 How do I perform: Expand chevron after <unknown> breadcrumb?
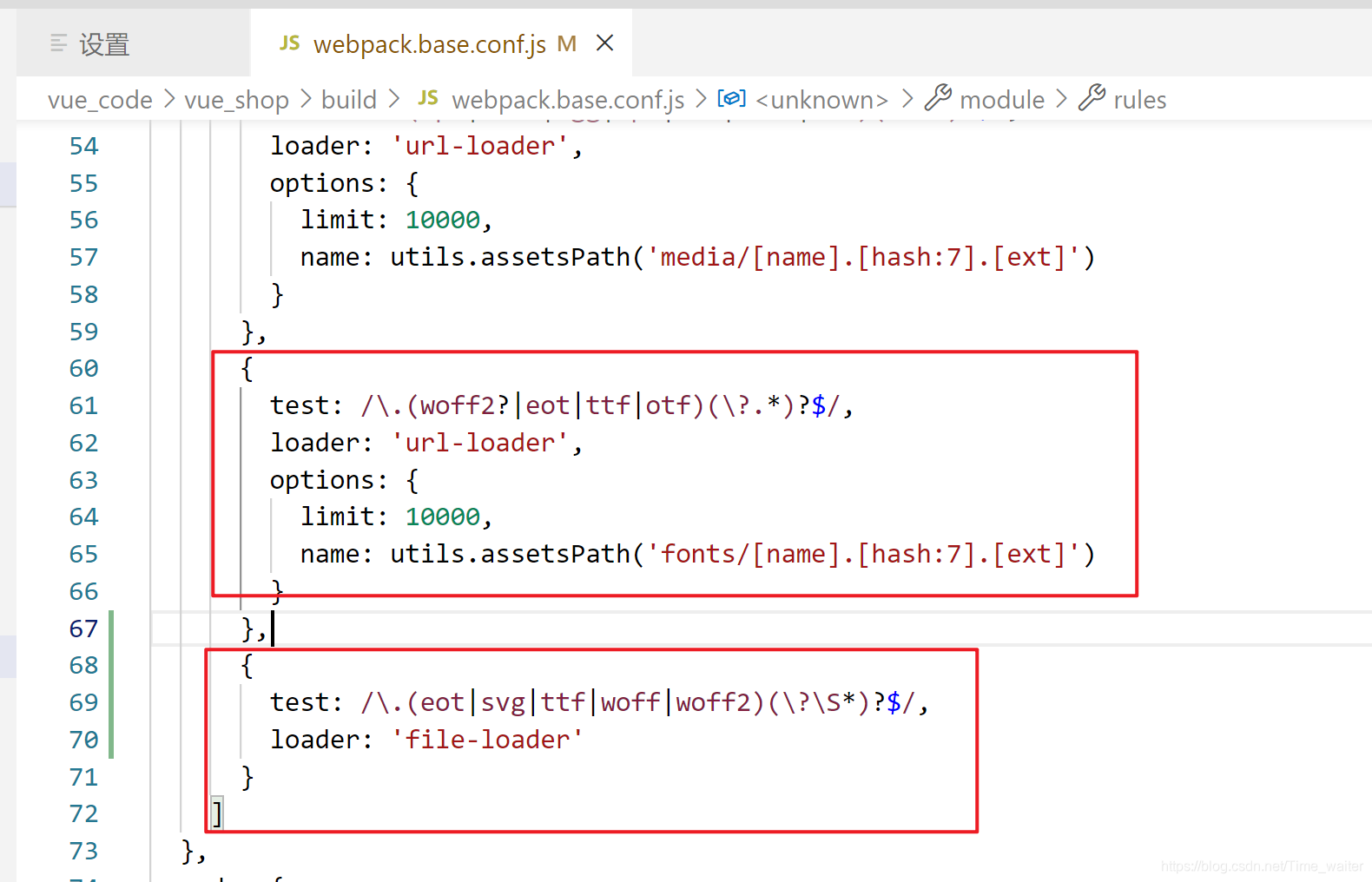[907, 99]
